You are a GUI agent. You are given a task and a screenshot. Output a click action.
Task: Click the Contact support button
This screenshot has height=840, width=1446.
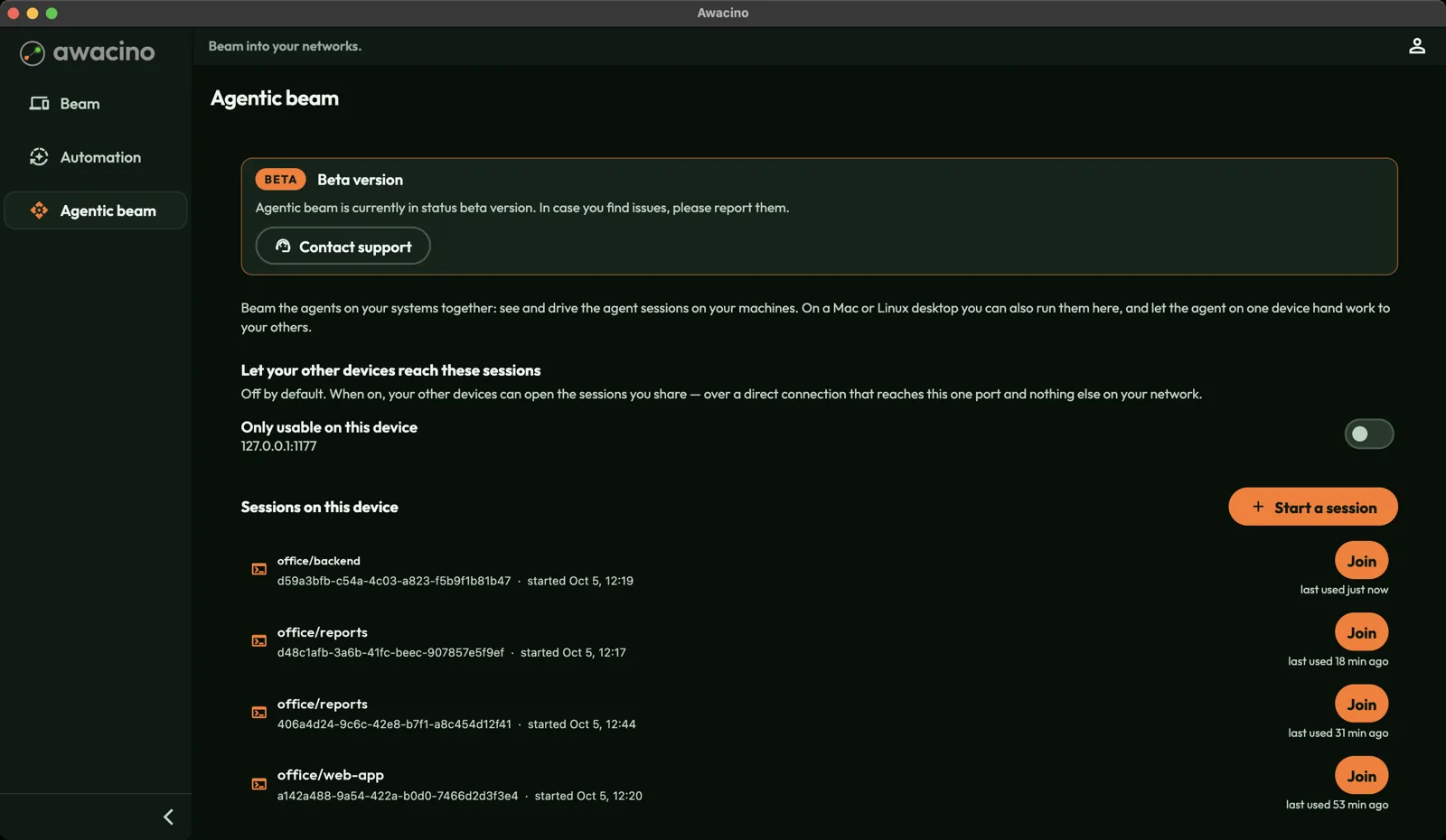point(343,246)
